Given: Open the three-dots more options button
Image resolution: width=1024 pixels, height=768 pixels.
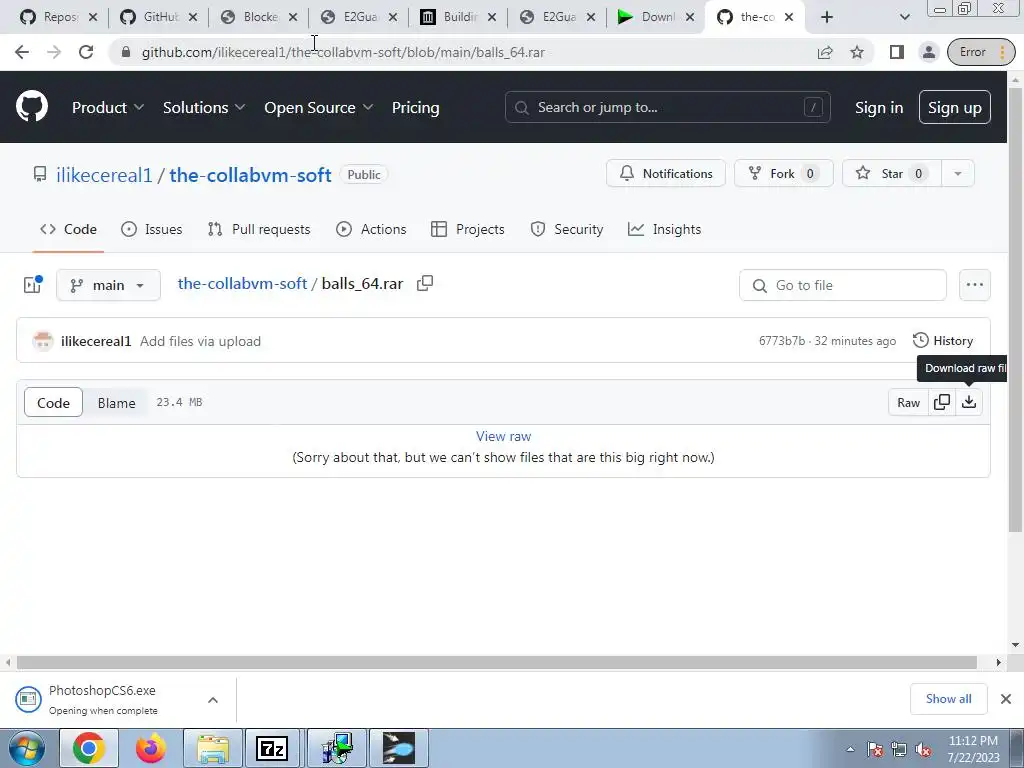Looking at the screenshot, I should click(974, 285).
